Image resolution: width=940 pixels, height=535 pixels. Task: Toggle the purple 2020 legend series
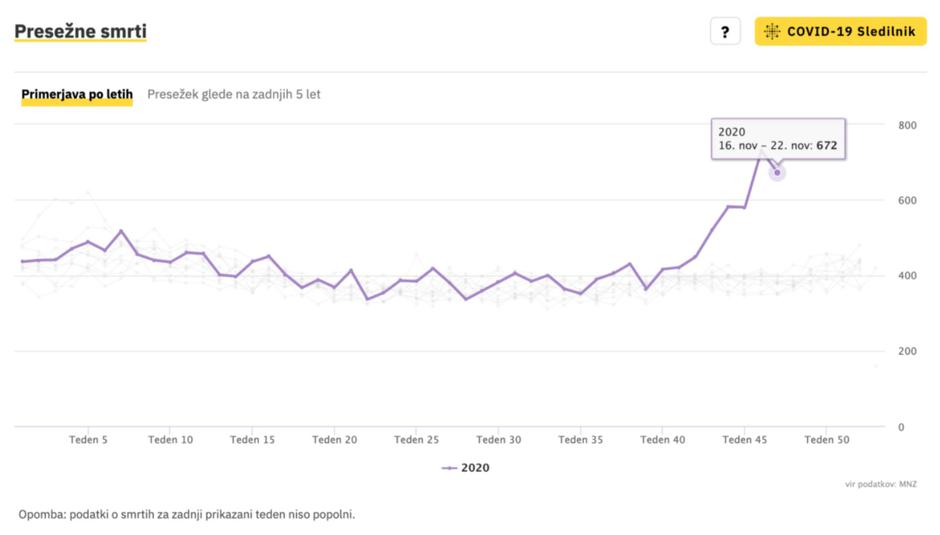466,467
